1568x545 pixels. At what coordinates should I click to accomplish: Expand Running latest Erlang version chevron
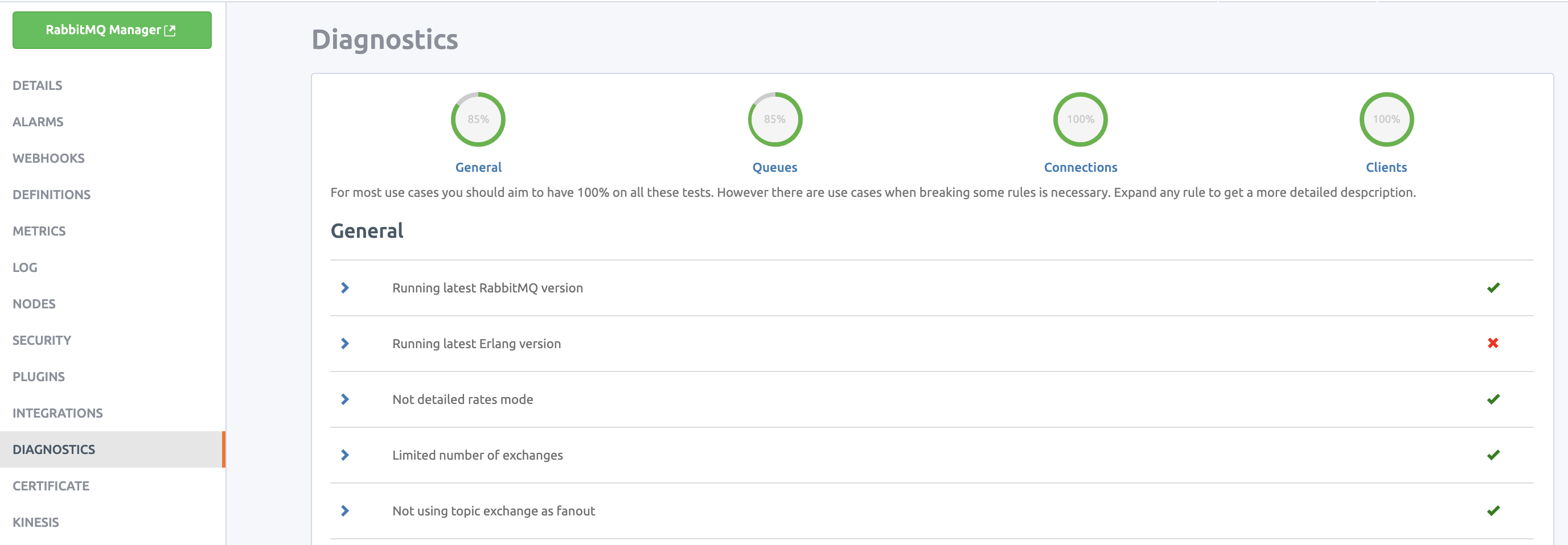tap(345, 344)
